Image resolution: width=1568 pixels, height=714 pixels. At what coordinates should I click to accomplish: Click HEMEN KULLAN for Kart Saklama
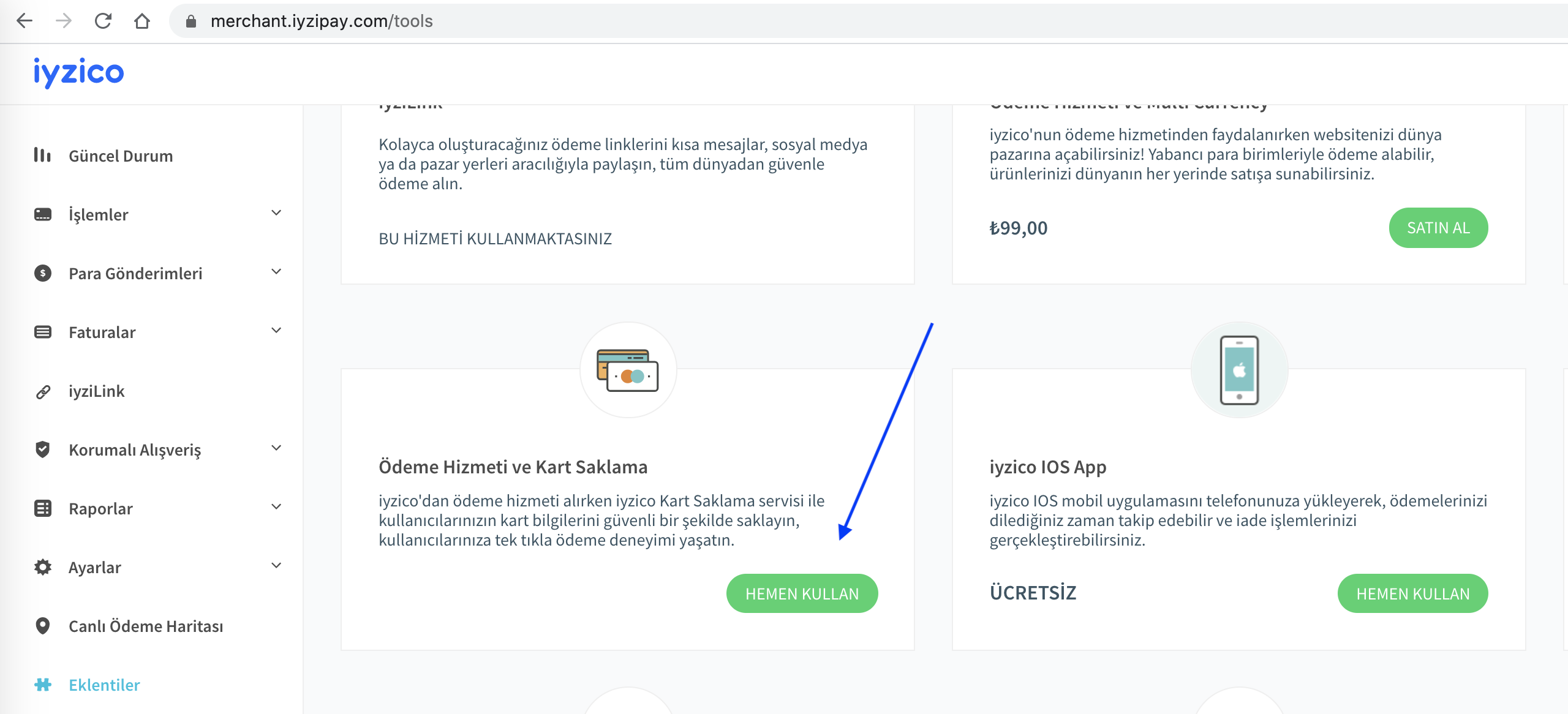[x=802, y=593]
